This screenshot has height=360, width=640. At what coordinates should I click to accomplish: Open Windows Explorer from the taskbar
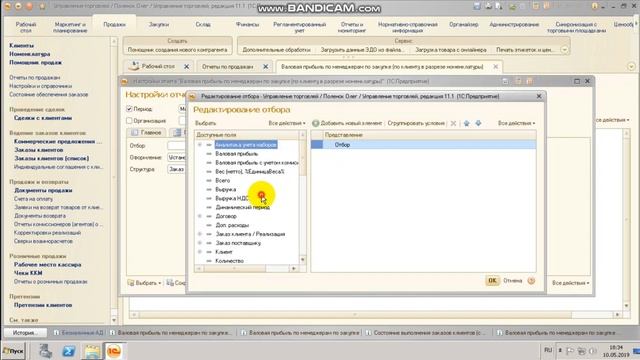[92, 351]
